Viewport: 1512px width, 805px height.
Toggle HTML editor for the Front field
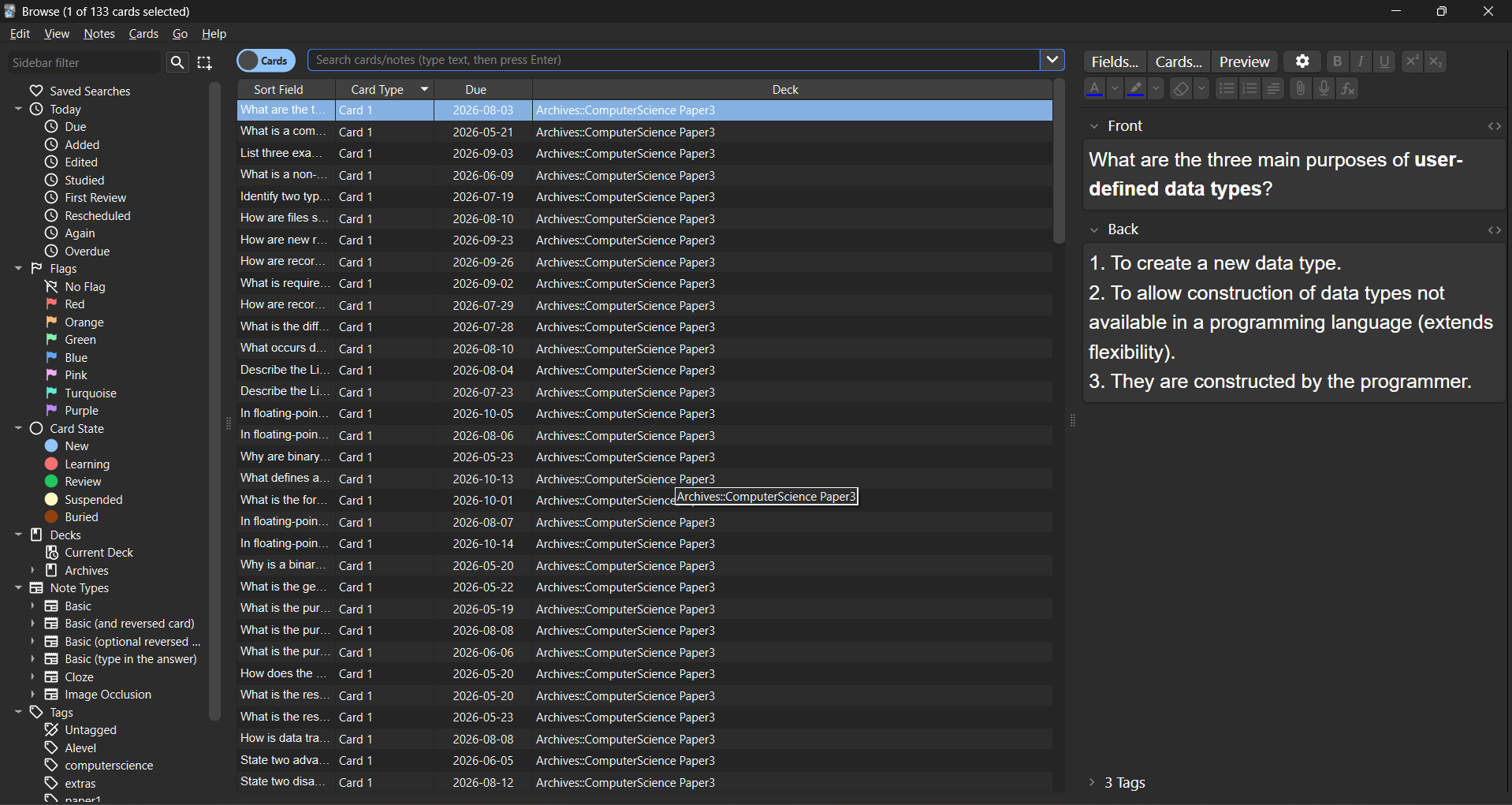(x=1494, y=126)
